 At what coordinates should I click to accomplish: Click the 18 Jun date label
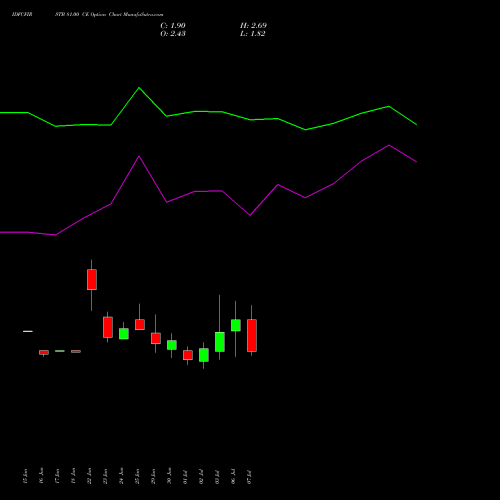(x=73, y=476)
